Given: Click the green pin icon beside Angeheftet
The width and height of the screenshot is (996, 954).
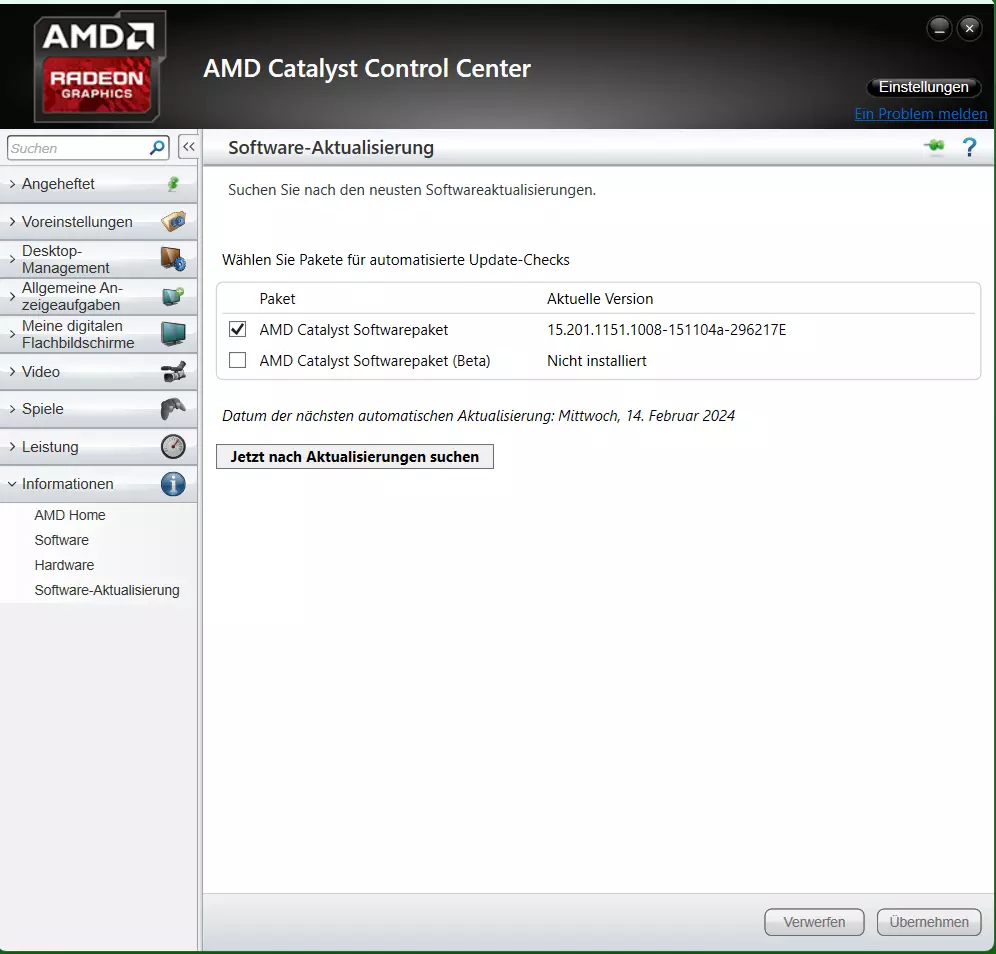Looking at the screenshot, I should tap(173, 184).
